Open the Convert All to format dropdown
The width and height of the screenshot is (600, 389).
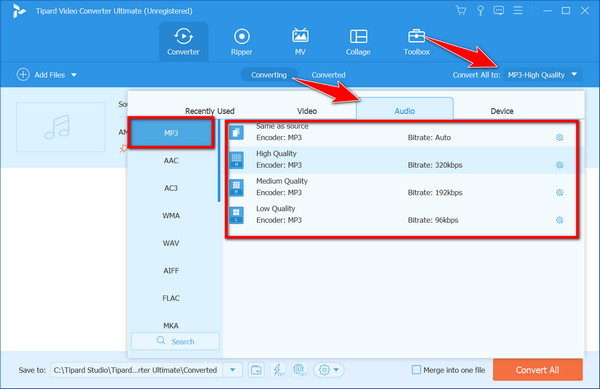tap(543, 75)
